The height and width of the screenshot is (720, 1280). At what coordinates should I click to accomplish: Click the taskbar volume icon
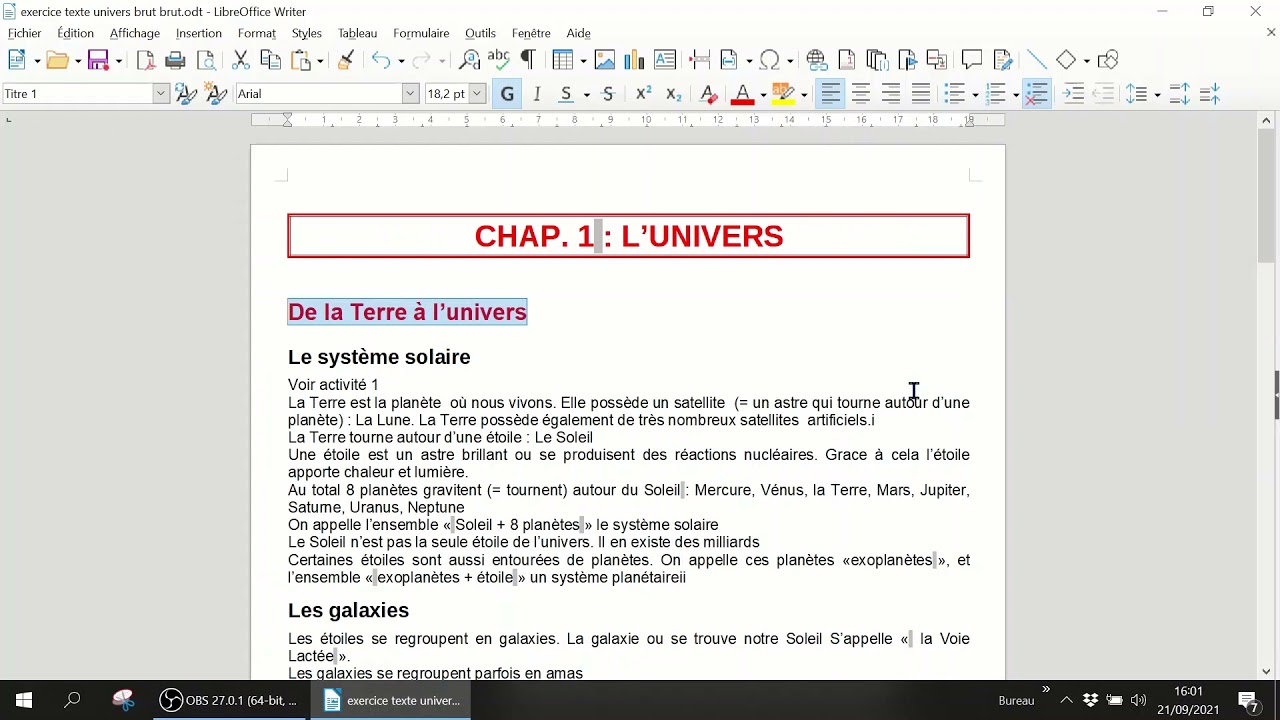(x=1138, y=700)
